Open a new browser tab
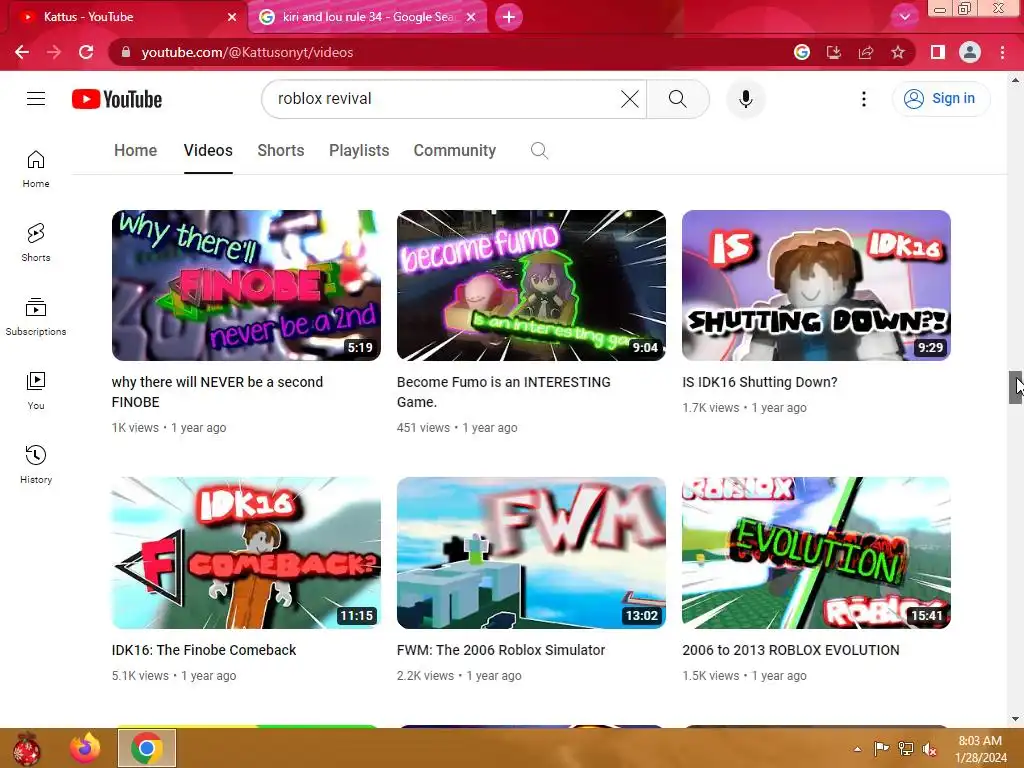 coord(509,17)
